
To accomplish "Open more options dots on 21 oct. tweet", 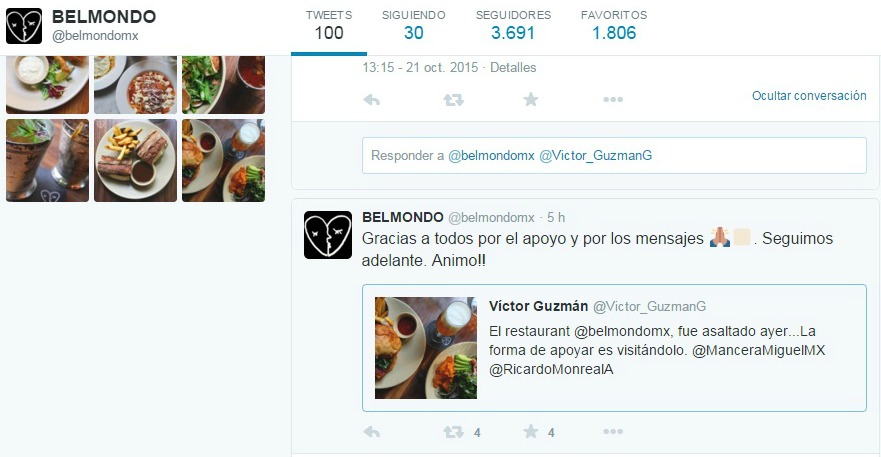I will coord(613,99).
